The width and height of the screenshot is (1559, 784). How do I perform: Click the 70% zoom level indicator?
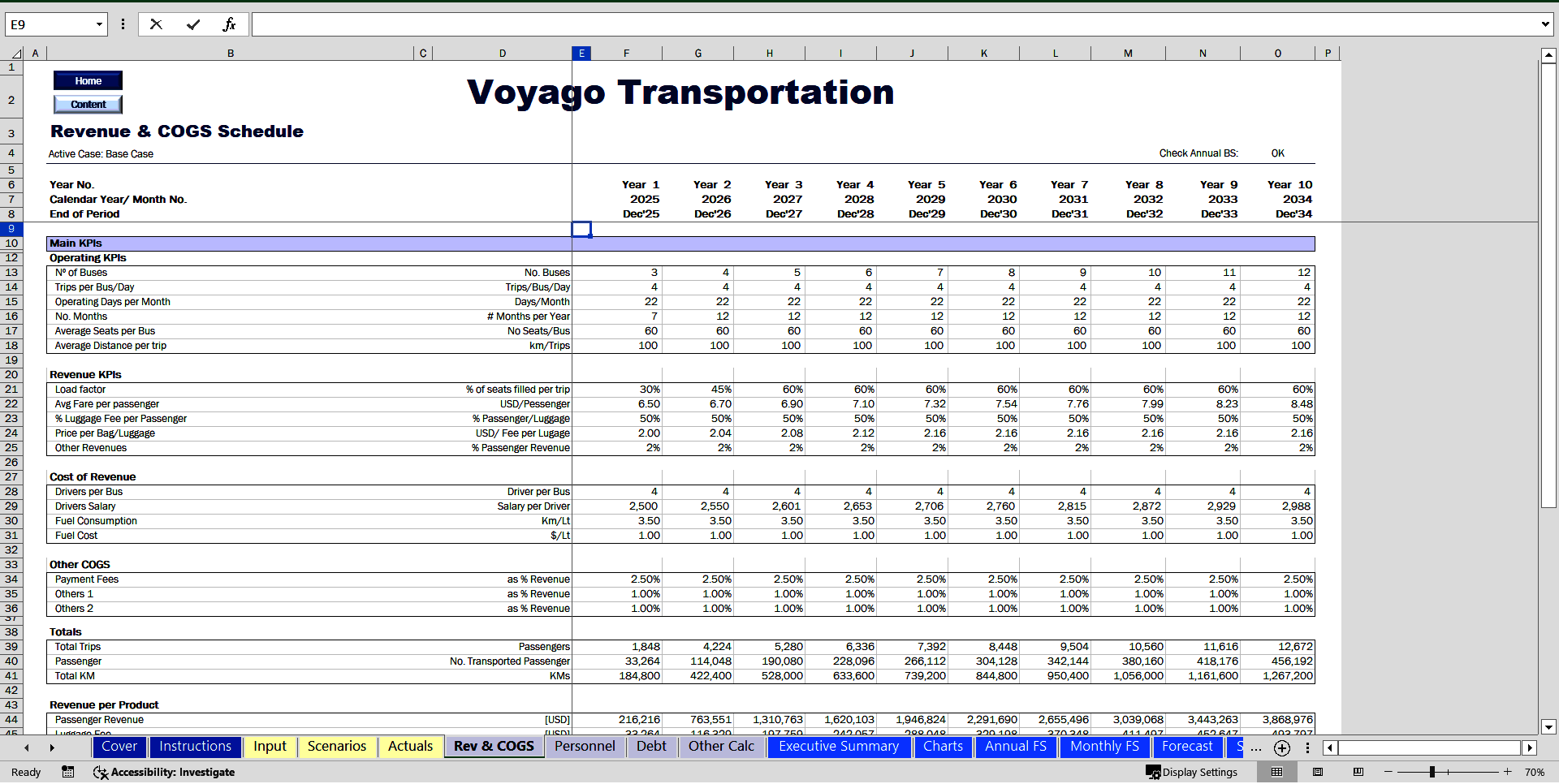click(x=1535, y=772)
